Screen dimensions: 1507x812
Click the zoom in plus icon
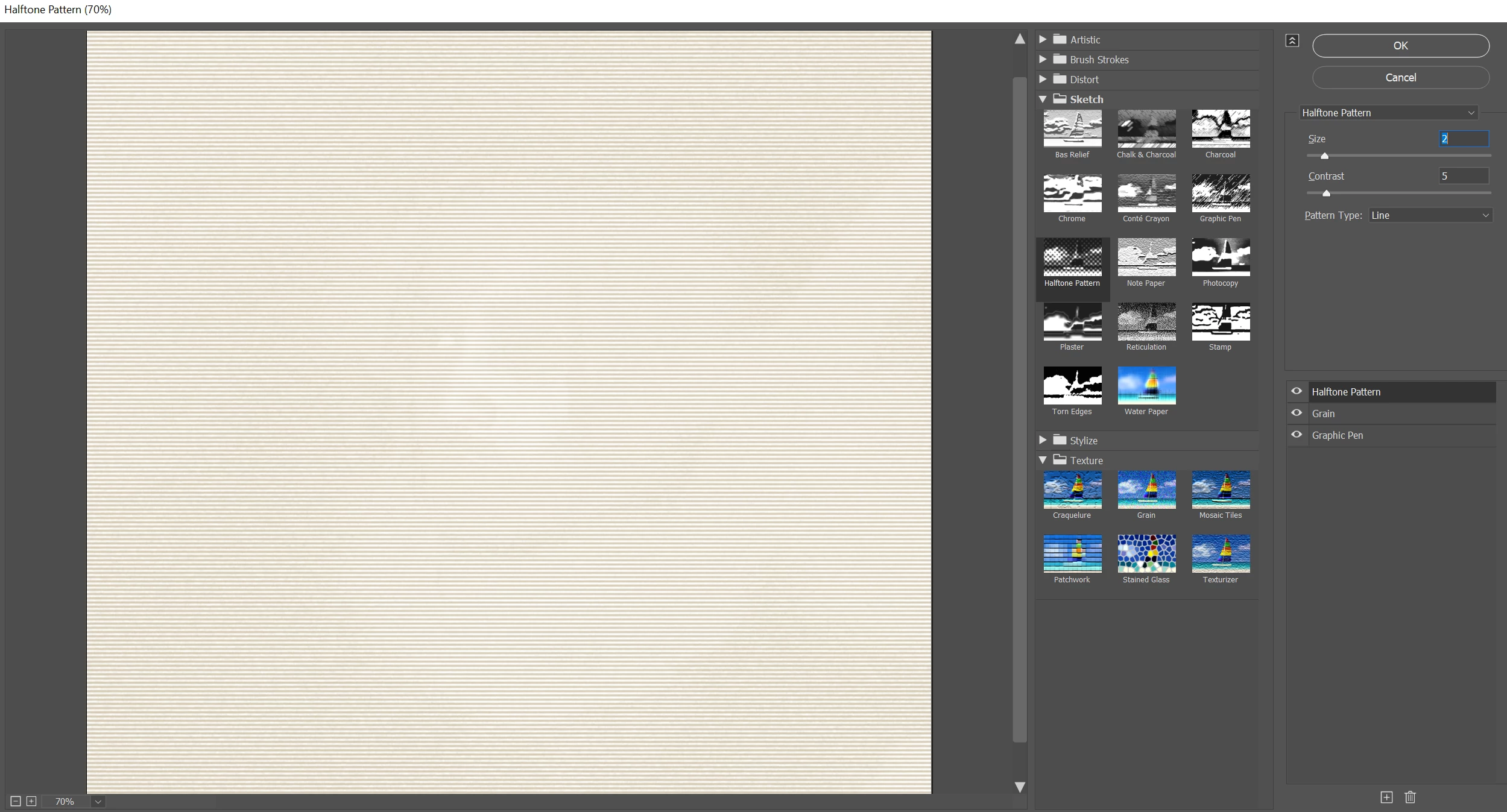coord(31,801)
